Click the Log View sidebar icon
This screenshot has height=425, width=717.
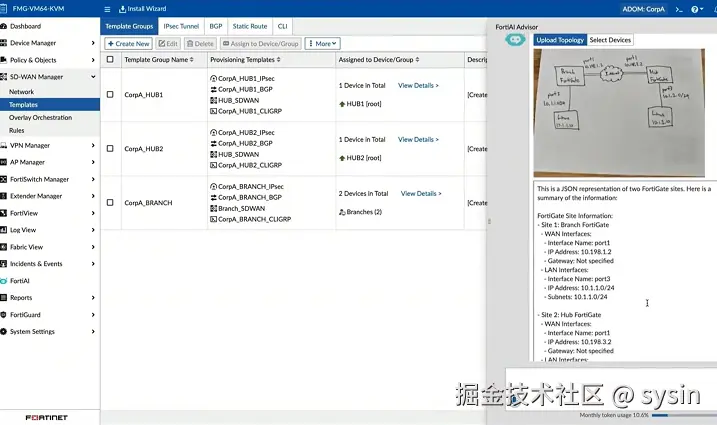pos(4,230)
